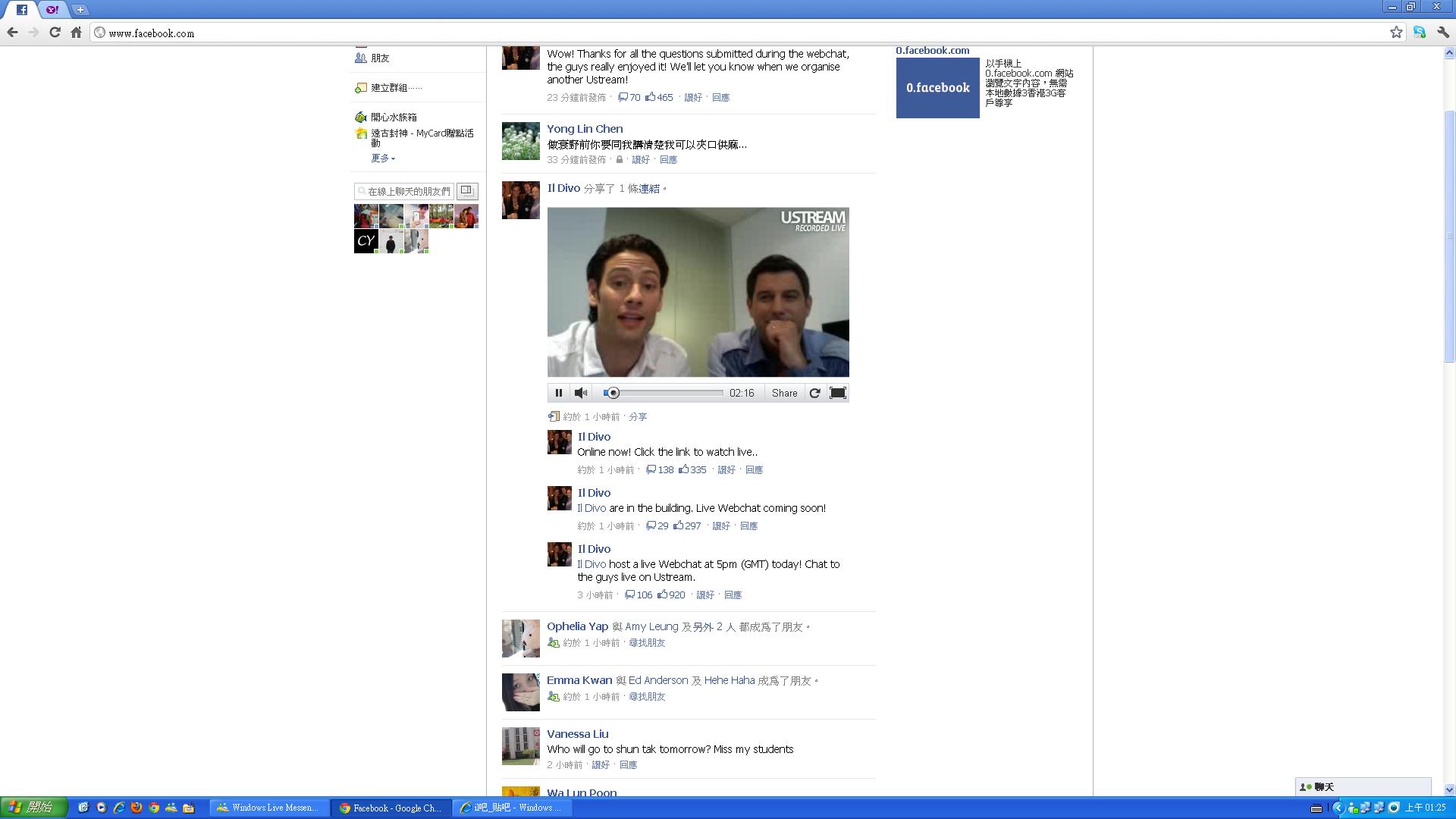The width and height of the screenshot is (1456, 819).
Task: Toggle fullscreen mode on the video player
Action: tap(837, 393)
